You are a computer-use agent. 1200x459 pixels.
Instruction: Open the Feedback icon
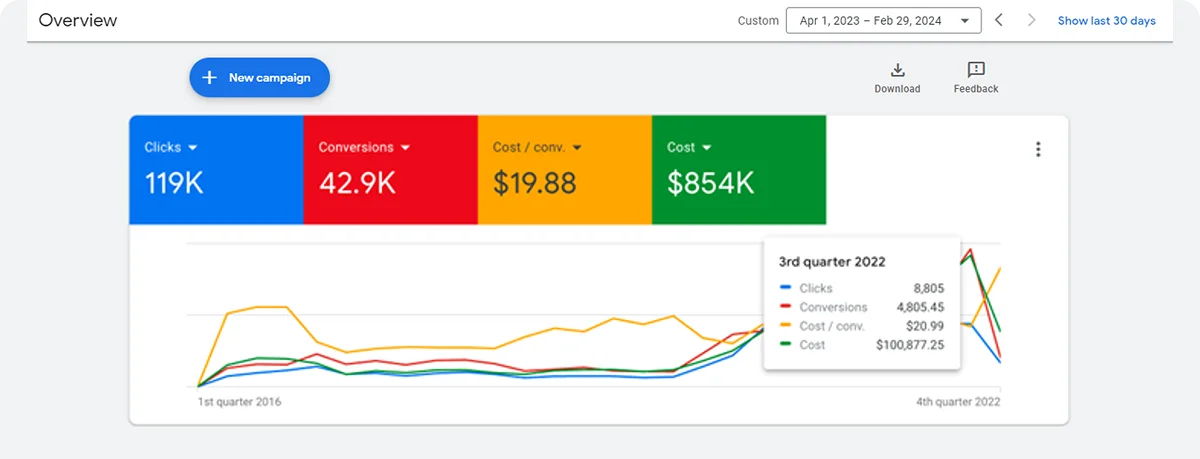pos(976,70)
